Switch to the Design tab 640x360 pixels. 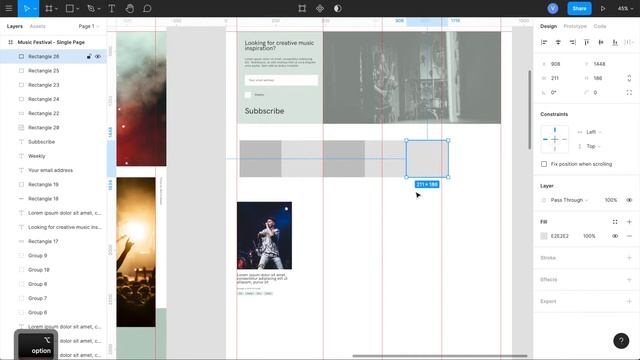[548, 26]
